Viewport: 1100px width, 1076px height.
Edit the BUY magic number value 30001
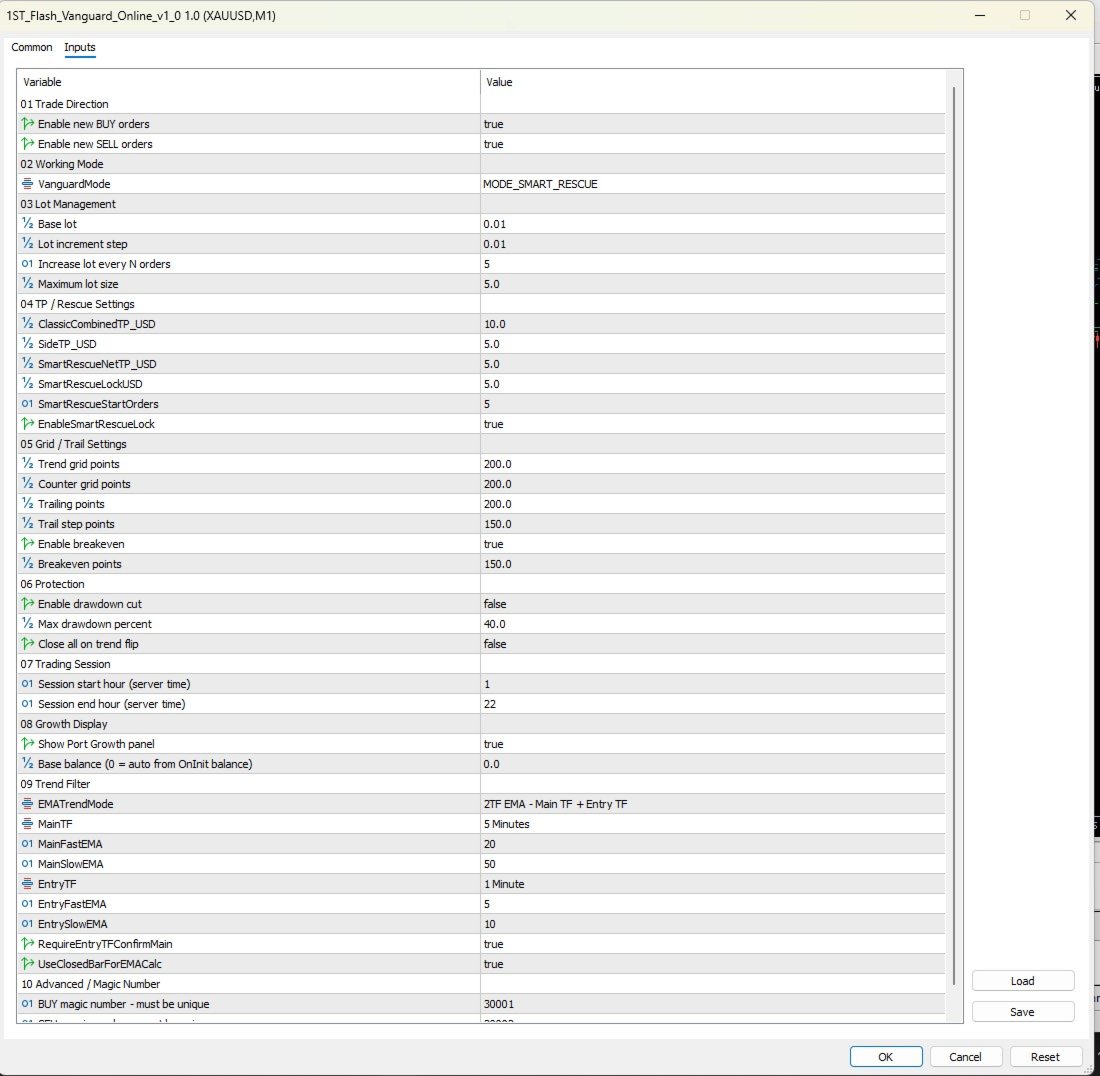coord(713,1004)
